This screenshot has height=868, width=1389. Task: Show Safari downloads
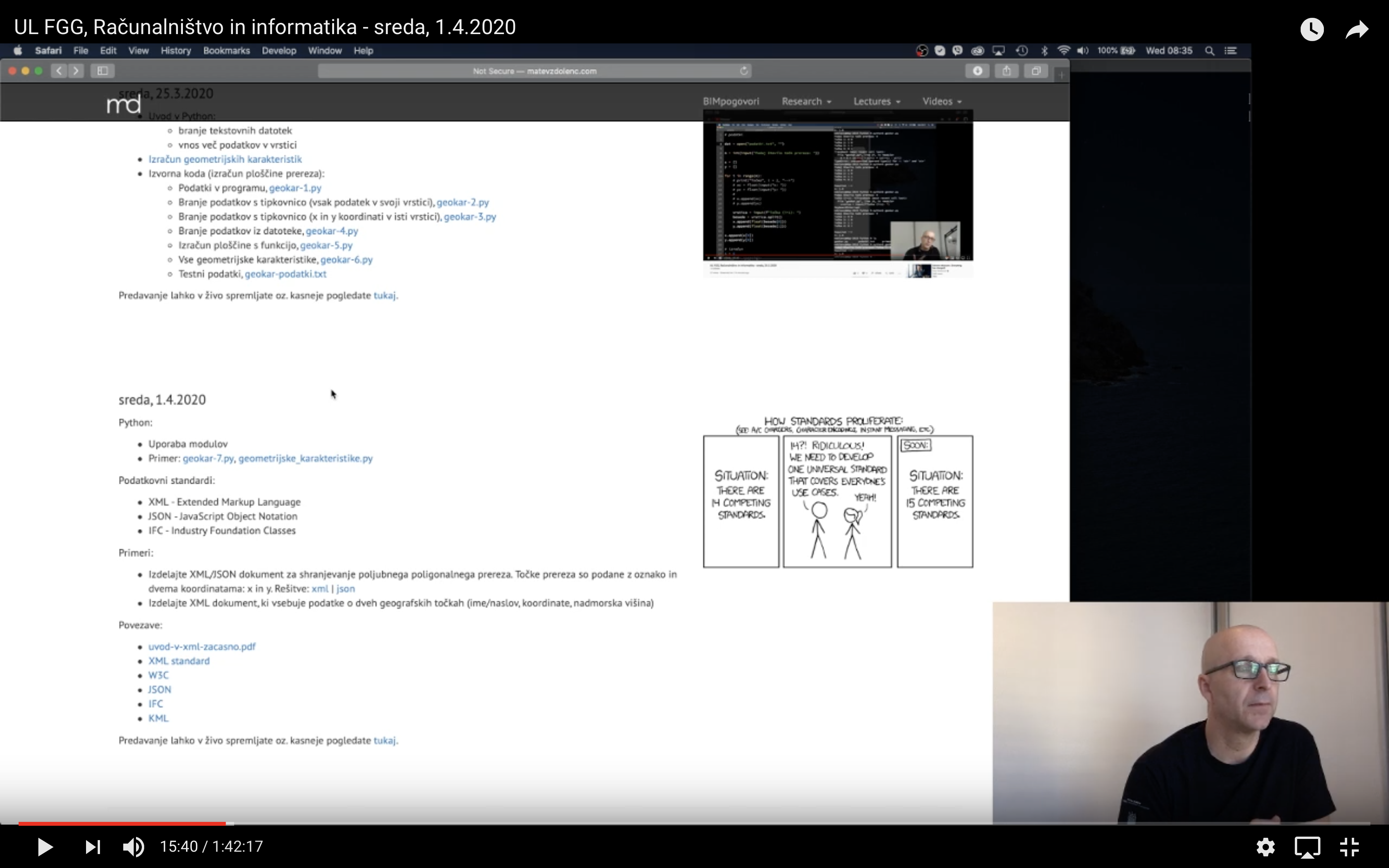tap(977, 71)
